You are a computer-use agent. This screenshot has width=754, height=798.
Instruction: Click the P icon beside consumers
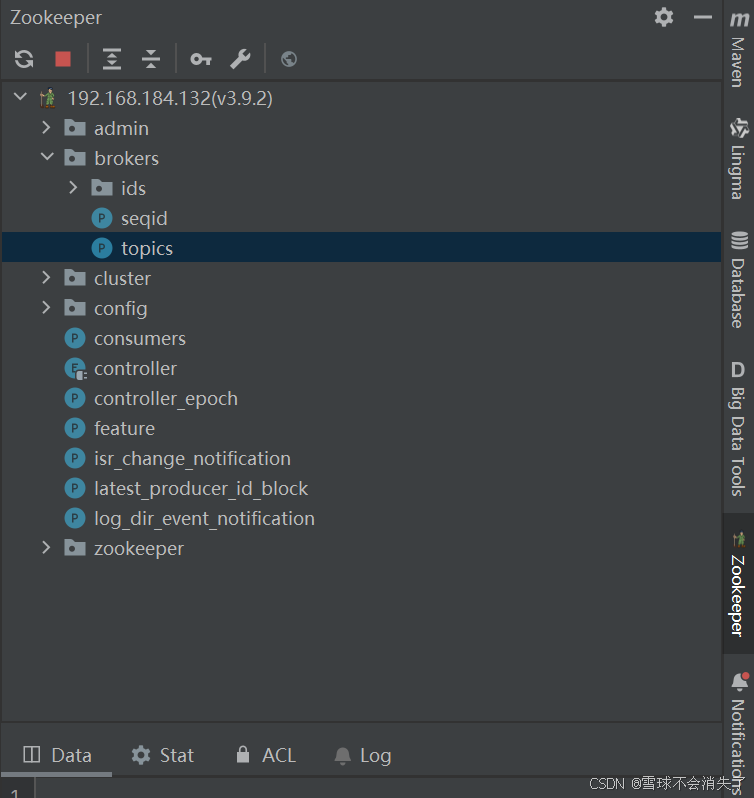tap(75, 338)
